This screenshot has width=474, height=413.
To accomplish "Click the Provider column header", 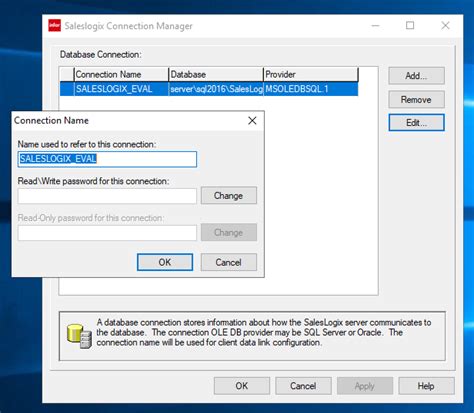I will [x=311, y=74].
